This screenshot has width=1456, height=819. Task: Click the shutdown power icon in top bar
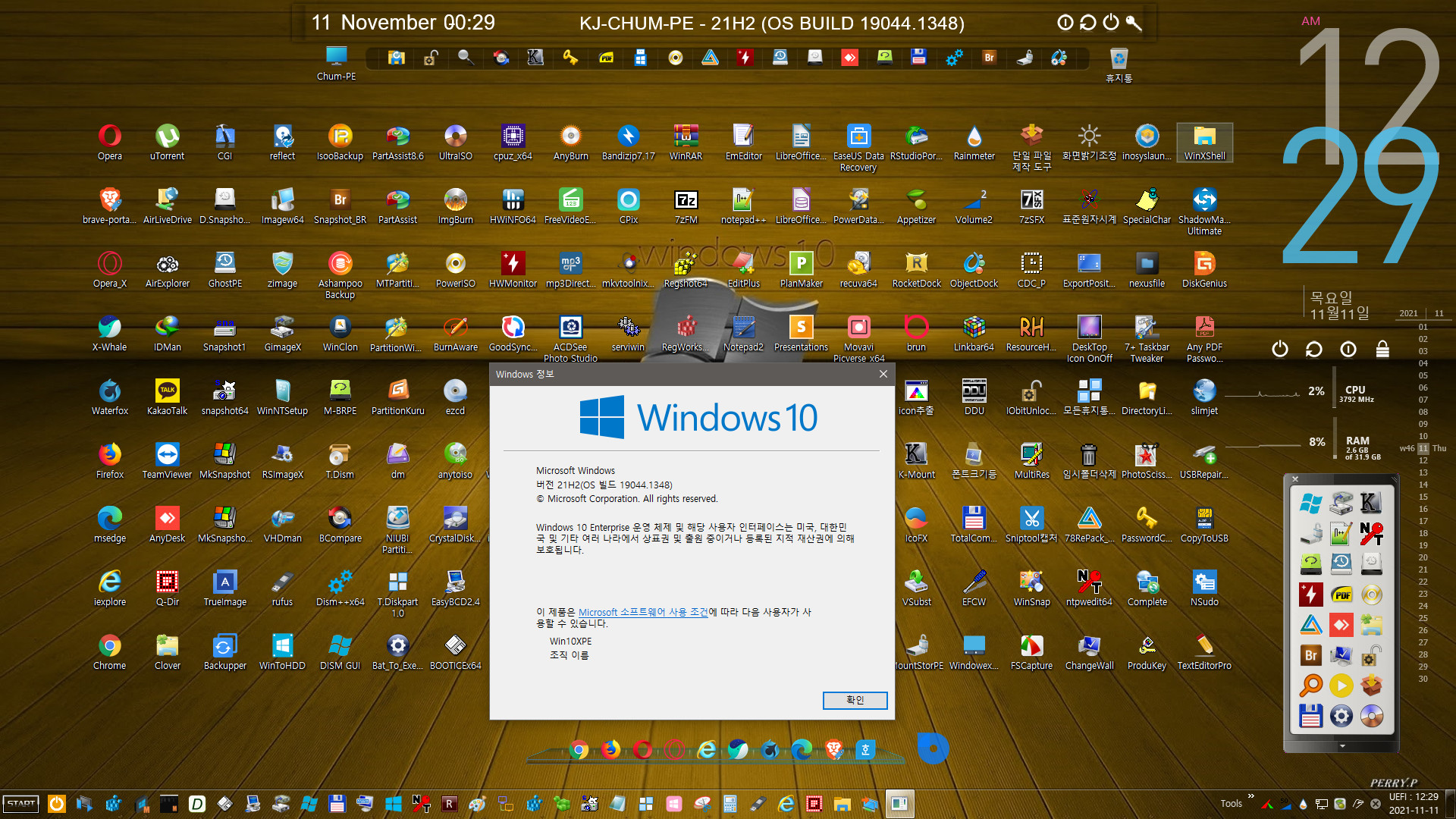click(1111, 22)
